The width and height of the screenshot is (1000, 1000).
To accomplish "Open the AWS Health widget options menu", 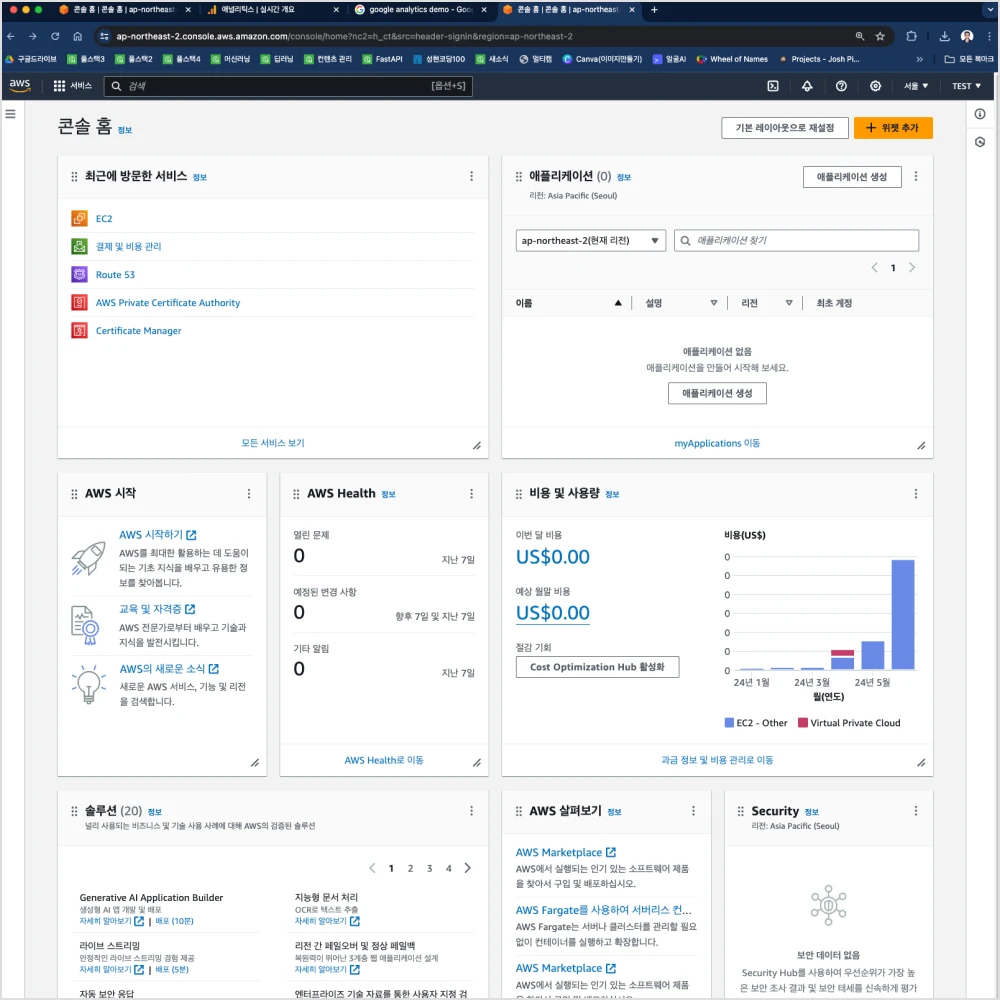I will tap(471, 494).
